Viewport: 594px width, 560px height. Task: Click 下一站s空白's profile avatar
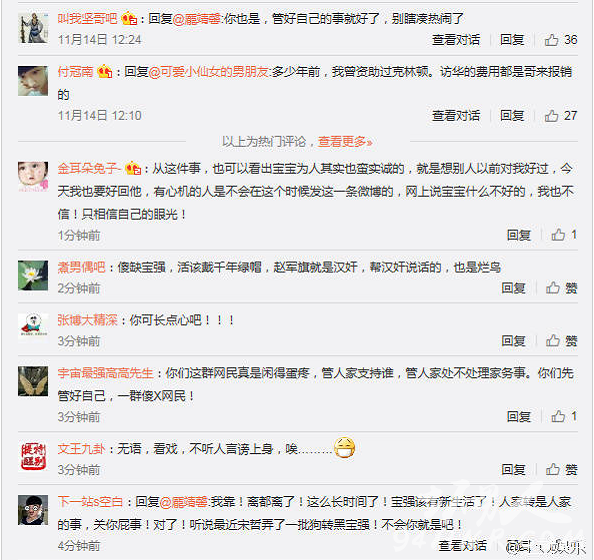pos(33,510)
